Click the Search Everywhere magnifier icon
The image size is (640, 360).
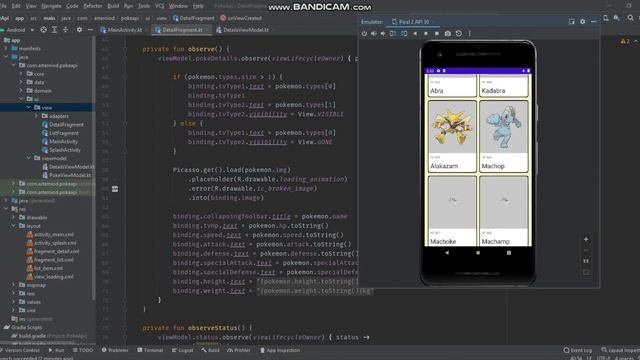(631, 18)
